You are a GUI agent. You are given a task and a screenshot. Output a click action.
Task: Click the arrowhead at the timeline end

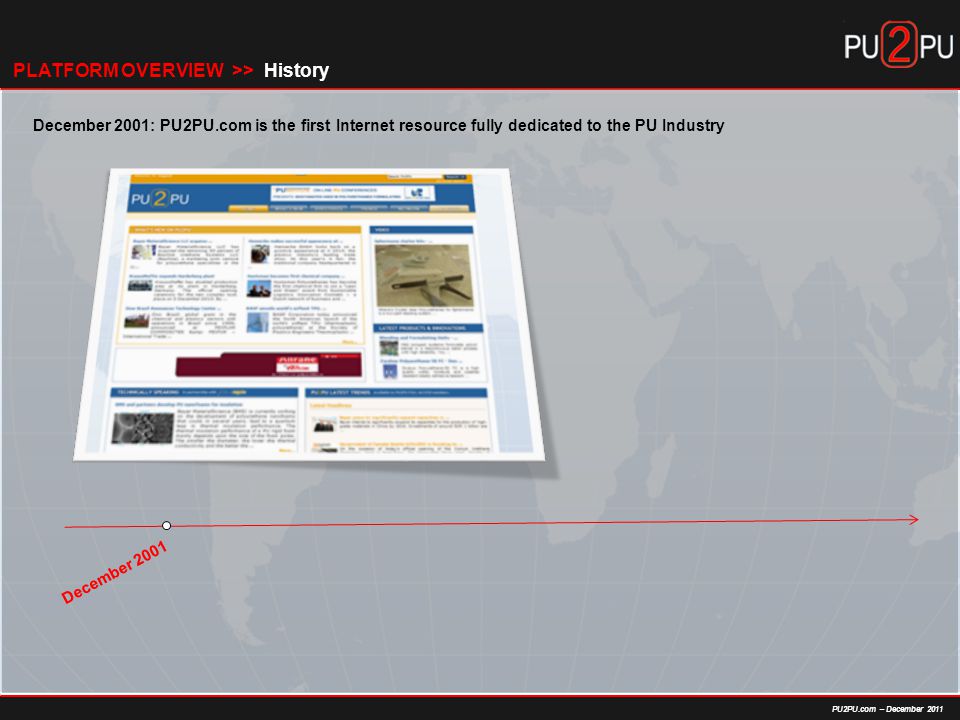pos(913,520)
